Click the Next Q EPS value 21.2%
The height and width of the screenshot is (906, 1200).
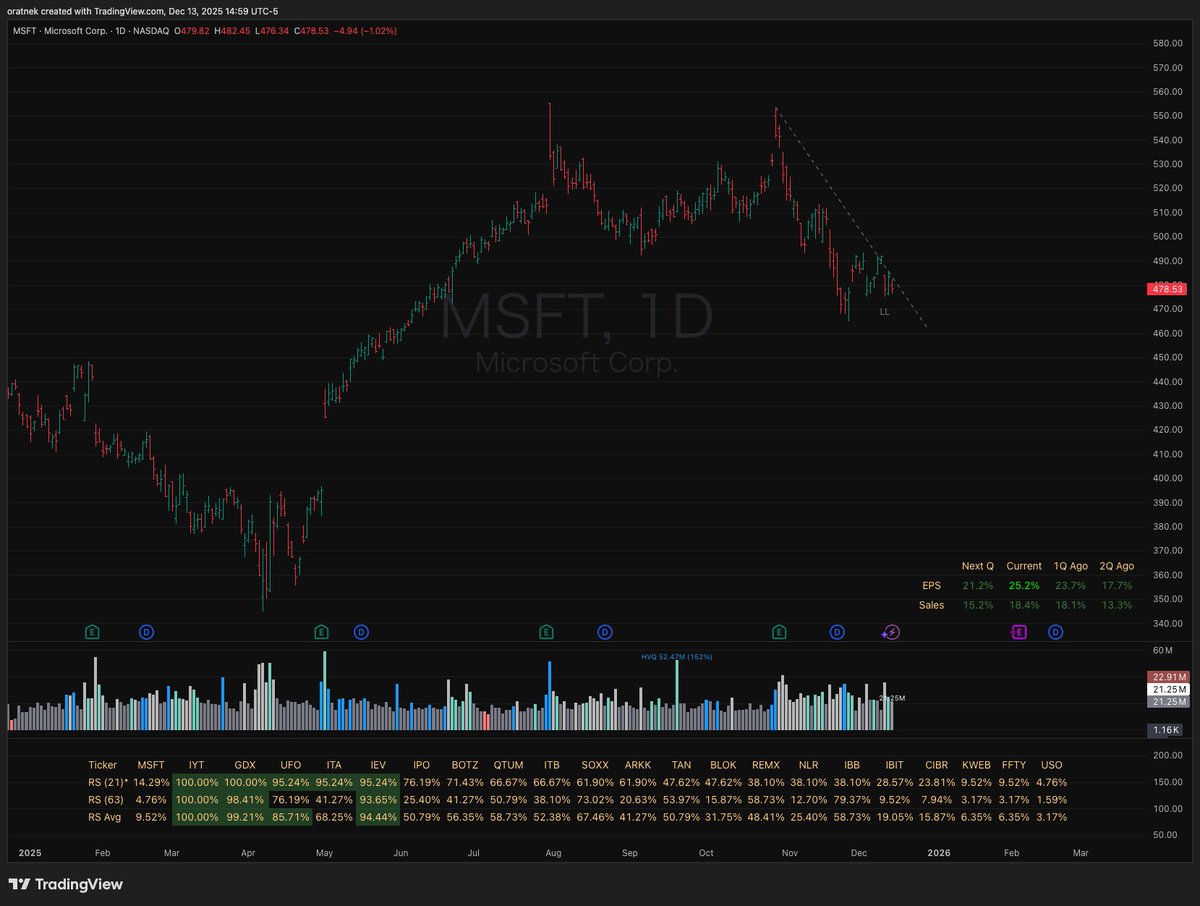[978, 586]
